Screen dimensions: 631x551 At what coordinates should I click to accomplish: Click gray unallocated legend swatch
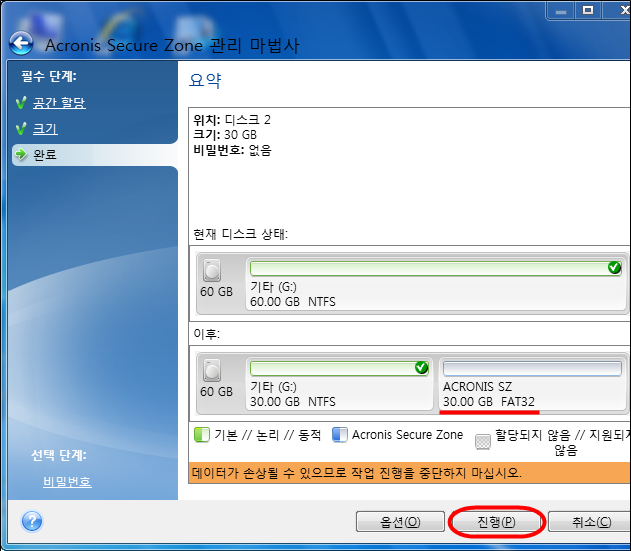(483, 442)
